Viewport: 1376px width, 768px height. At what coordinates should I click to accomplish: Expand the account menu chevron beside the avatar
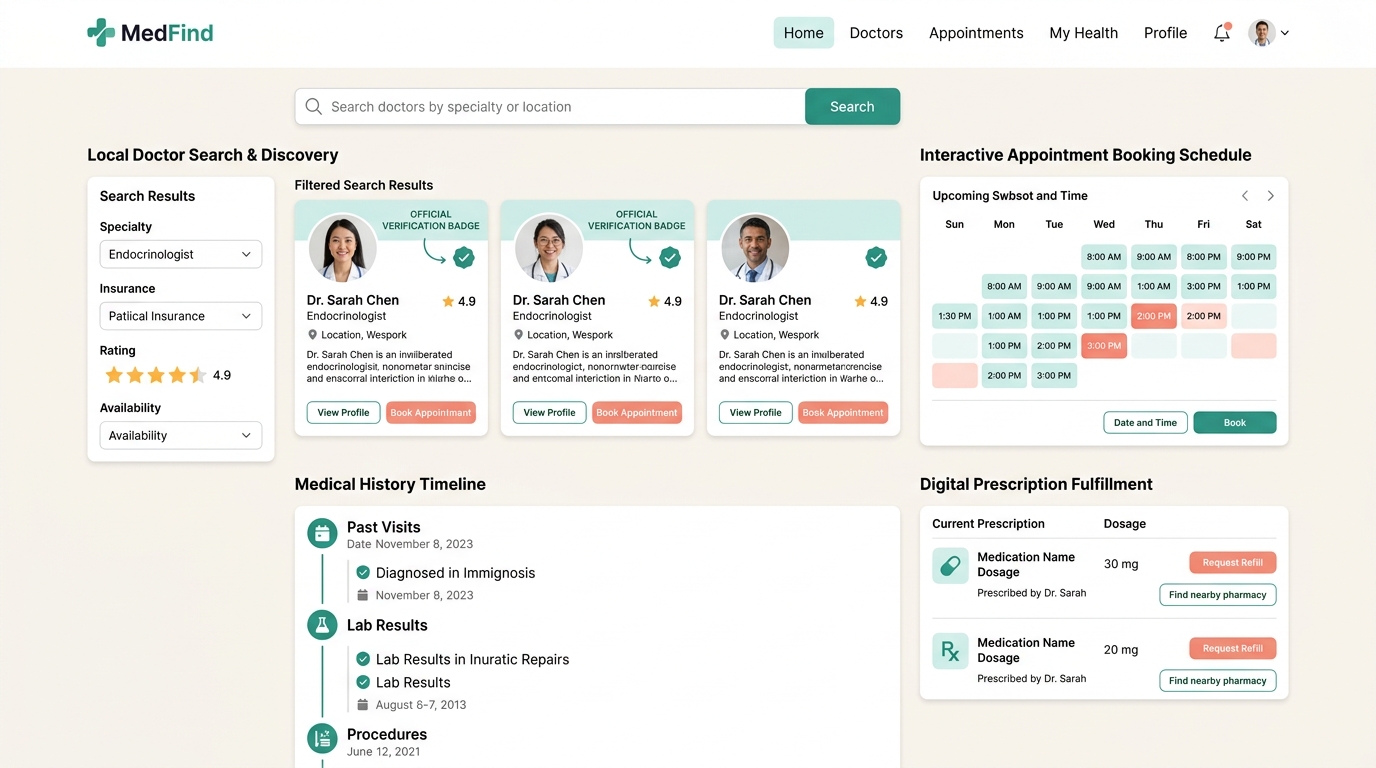[1285, 33]
